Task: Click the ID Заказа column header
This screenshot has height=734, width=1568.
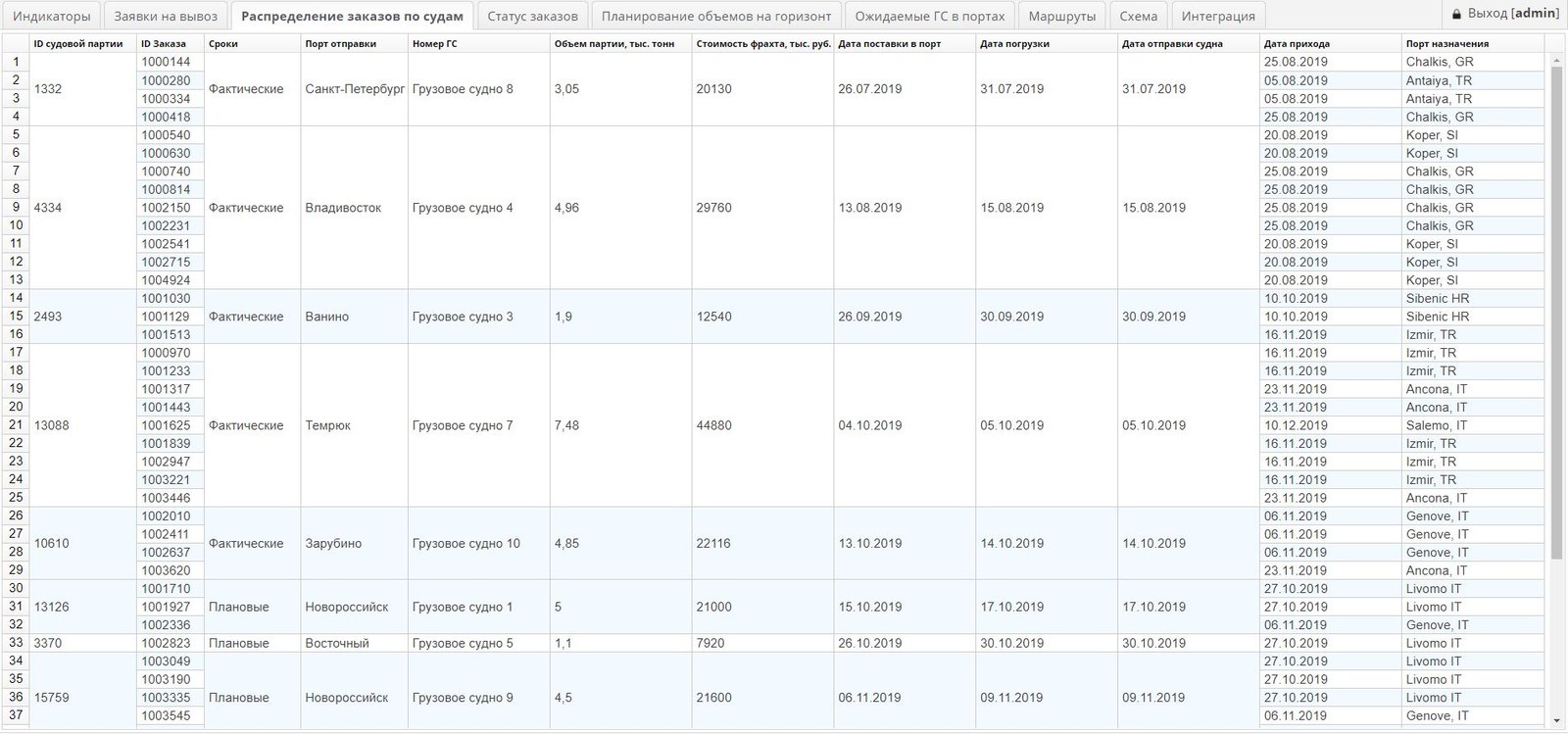Action: click(171, 43)
